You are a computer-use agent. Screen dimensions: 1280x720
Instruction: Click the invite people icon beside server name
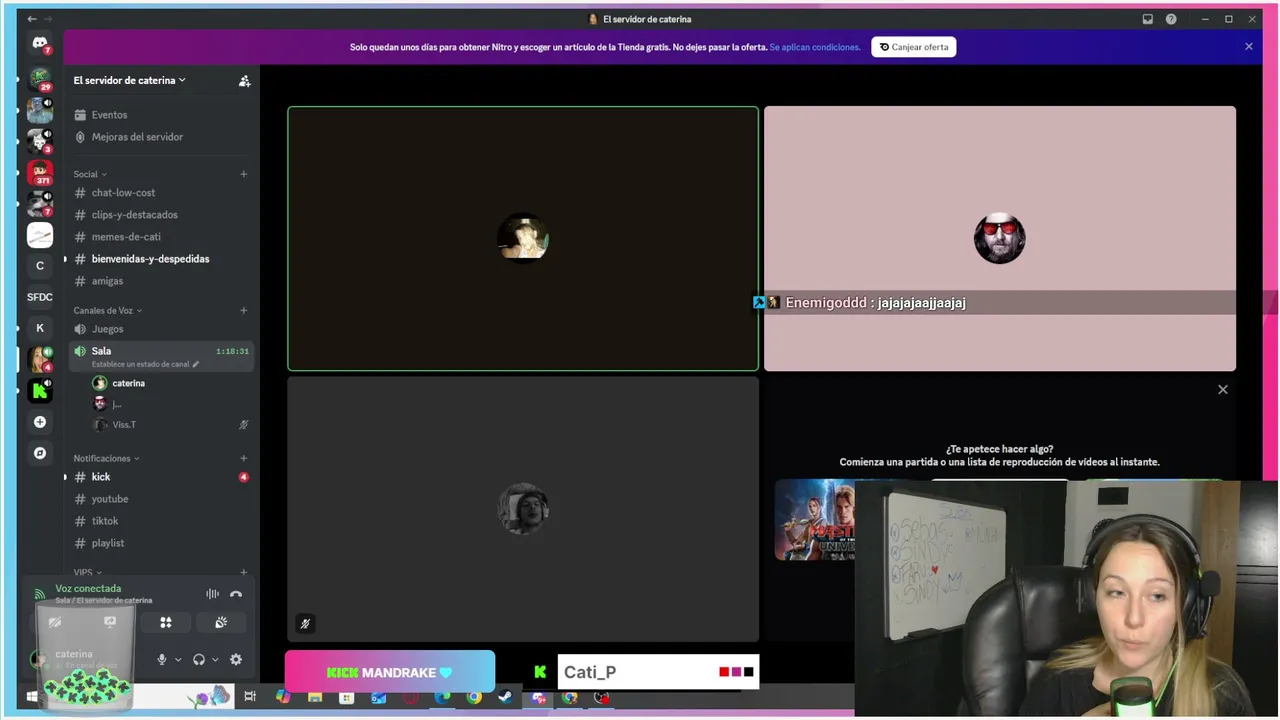pos(244,81)
